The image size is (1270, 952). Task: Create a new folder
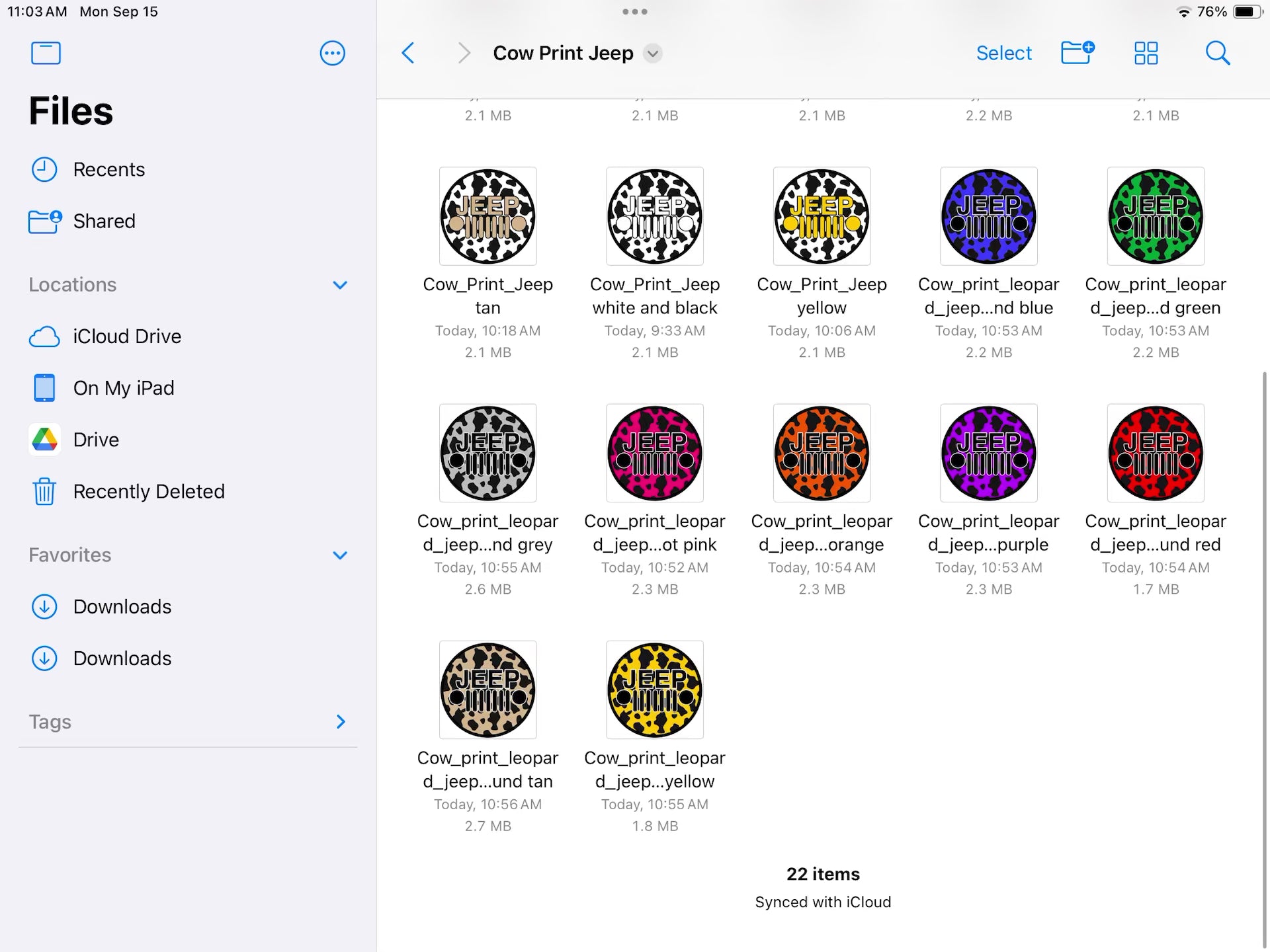point(1078,53)
